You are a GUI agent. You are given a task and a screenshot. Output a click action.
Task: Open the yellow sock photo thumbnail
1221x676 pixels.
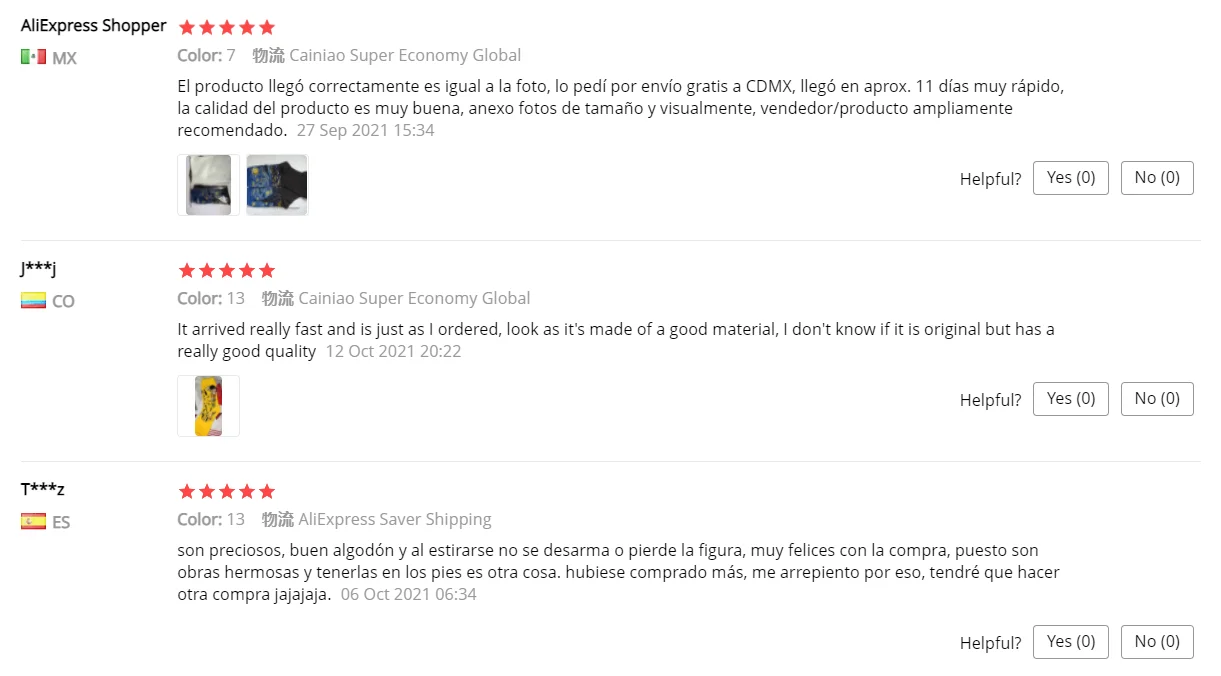[208, 406]
